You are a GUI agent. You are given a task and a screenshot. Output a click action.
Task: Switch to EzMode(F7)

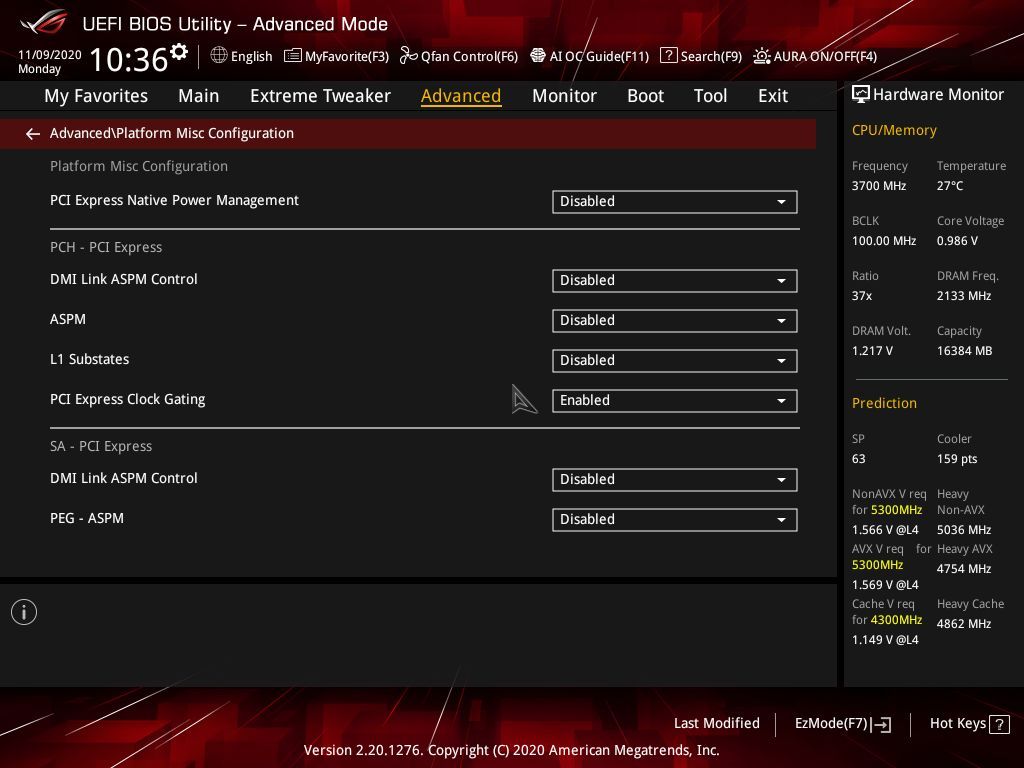point(842,724)
